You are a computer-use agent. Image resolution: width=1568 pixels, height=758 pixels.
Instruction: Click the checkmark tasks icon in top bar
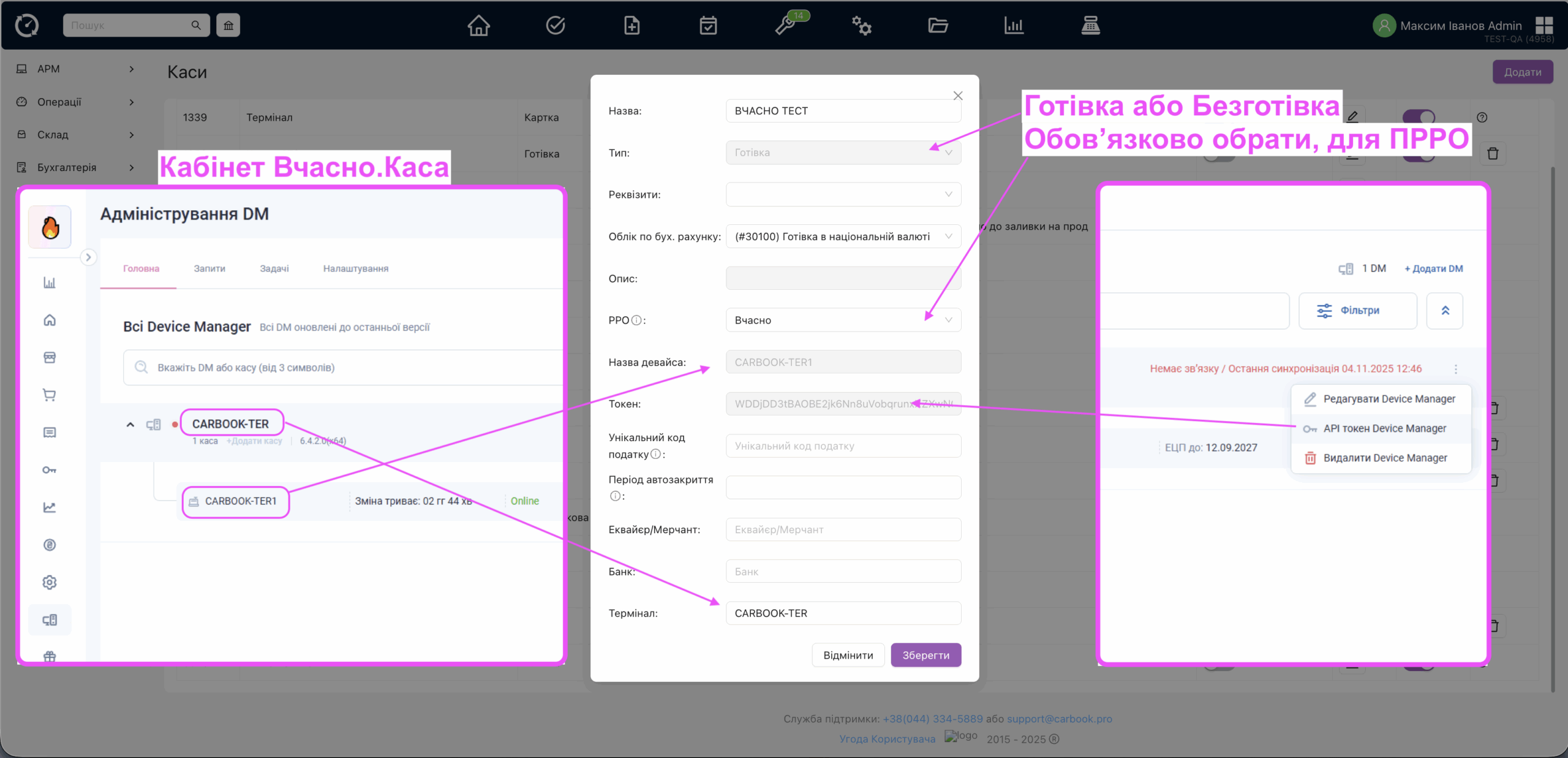pos(555,26)
